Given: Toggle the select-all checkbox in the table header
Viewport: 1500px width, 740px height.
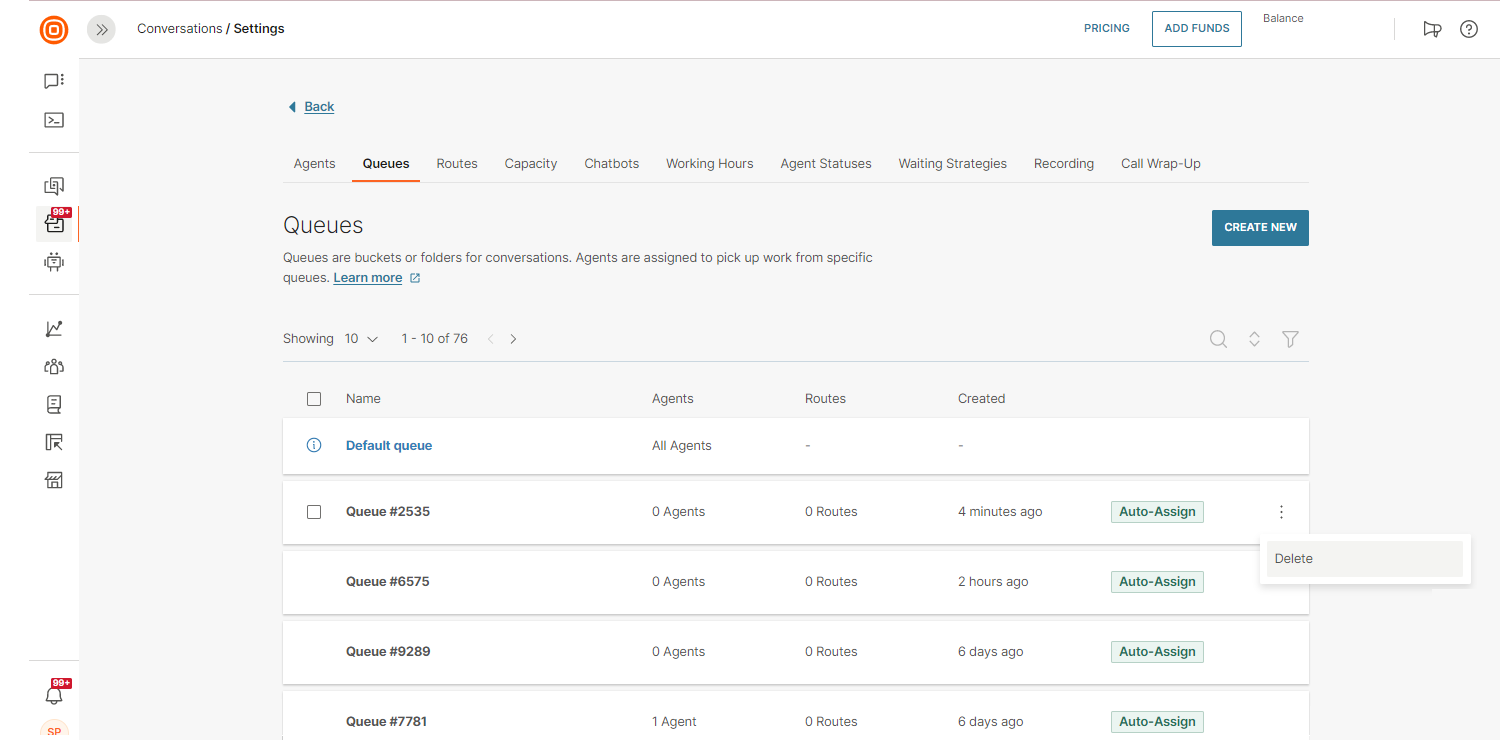Looking at the screenshot, I should (x=314, y=399).
